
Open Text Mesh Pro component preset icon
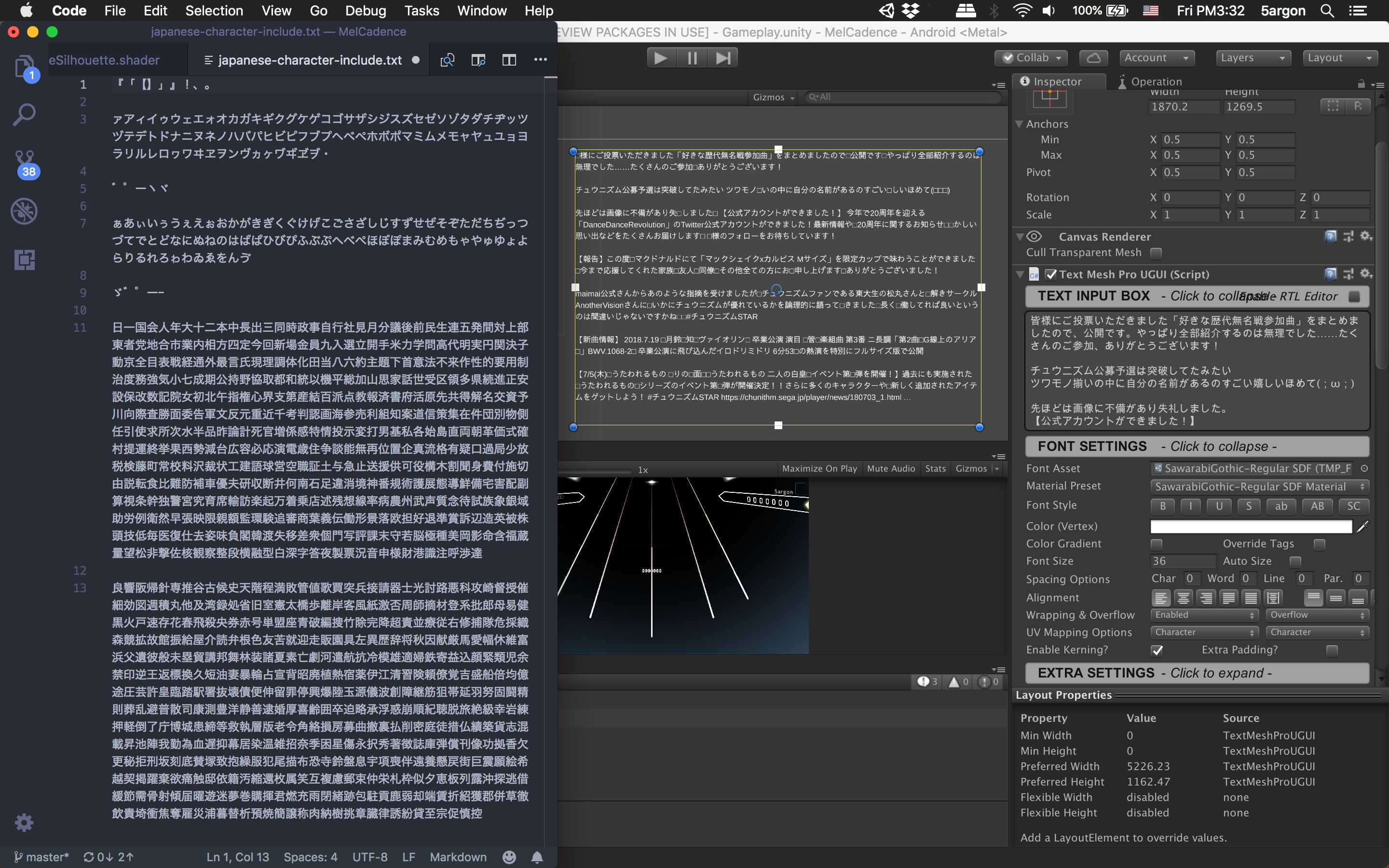pos(1348,274)
